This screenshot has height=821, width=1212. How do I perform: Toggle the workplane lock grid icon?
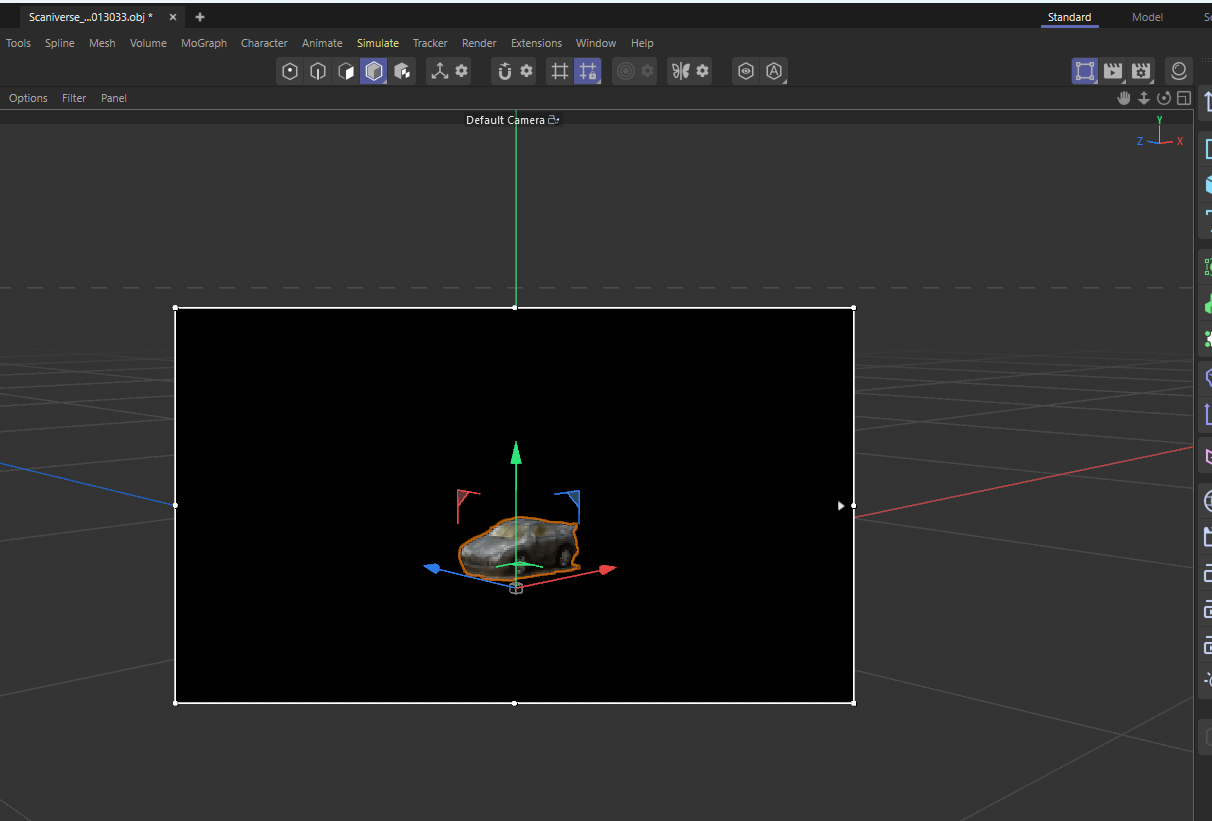tap(587, 71)
